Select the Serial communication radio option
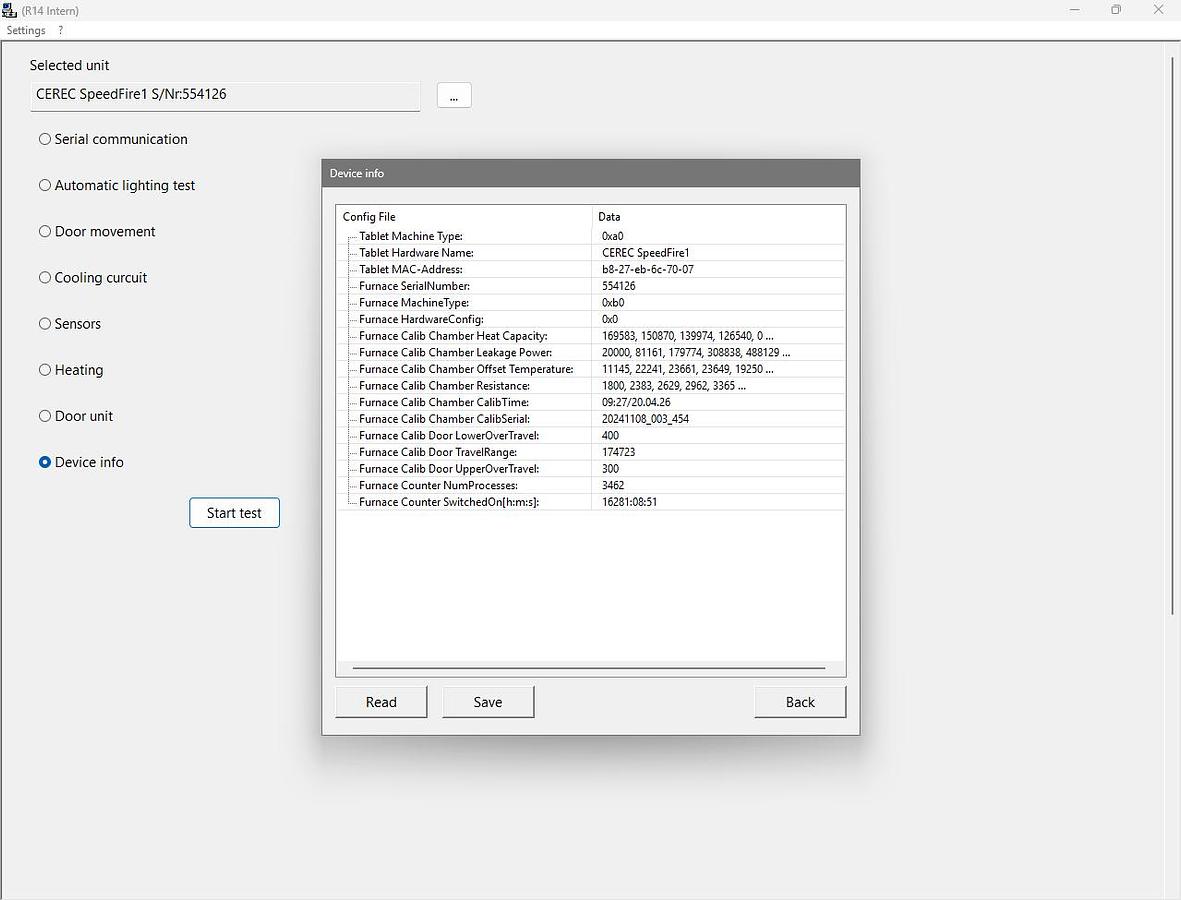The height and width of the screenshot is (900, 1181). (x=45, y=139)
